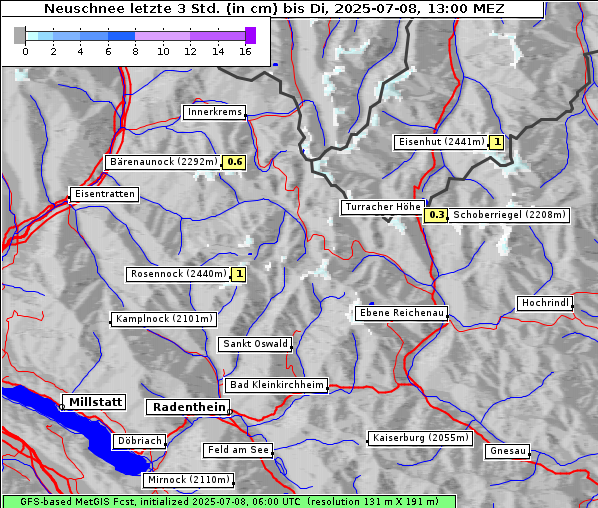
Task: Click the Ebene Reichenau label
Action: coord(402,313)
